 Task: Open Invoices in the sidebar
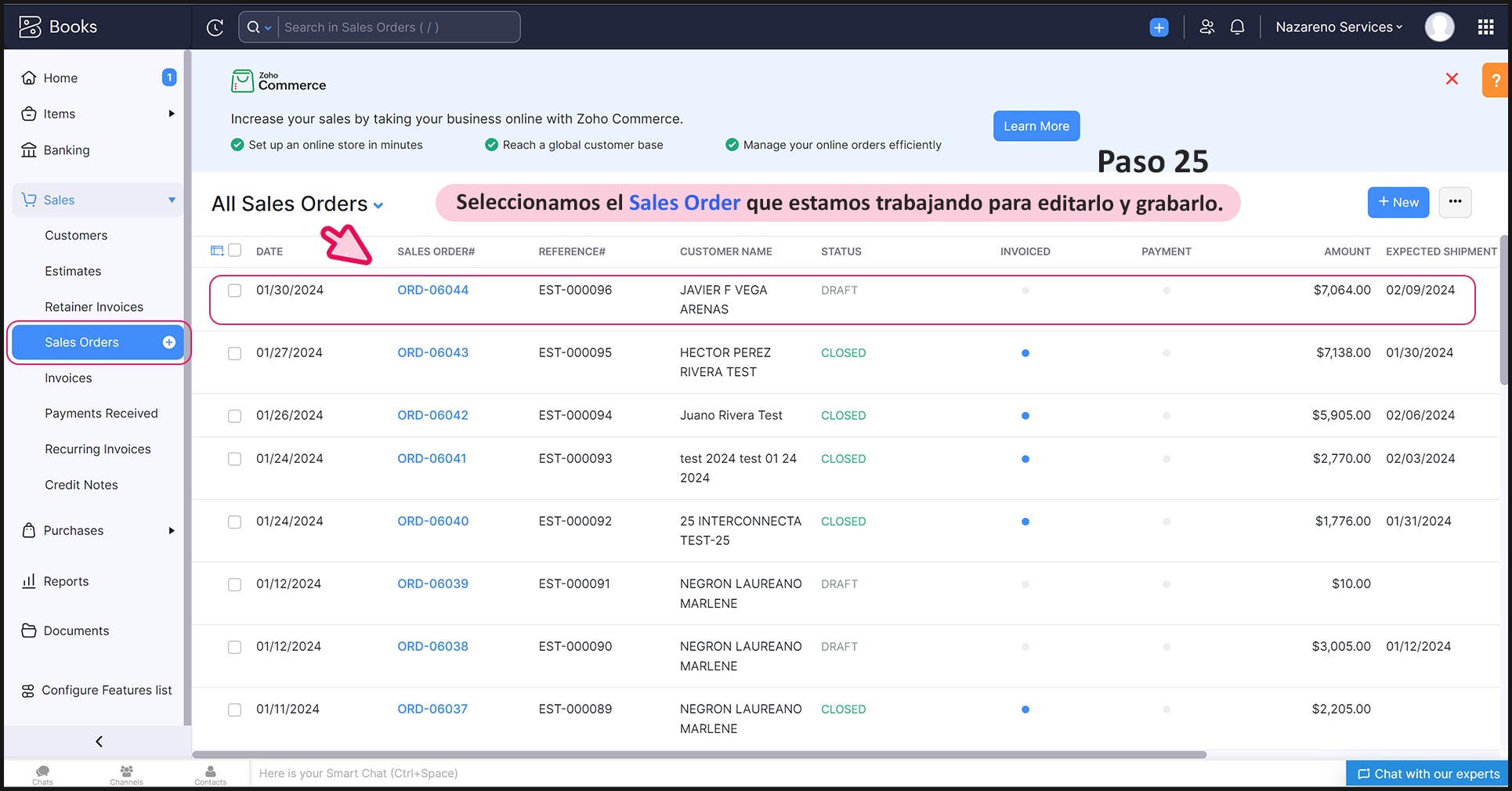[68, 378]
